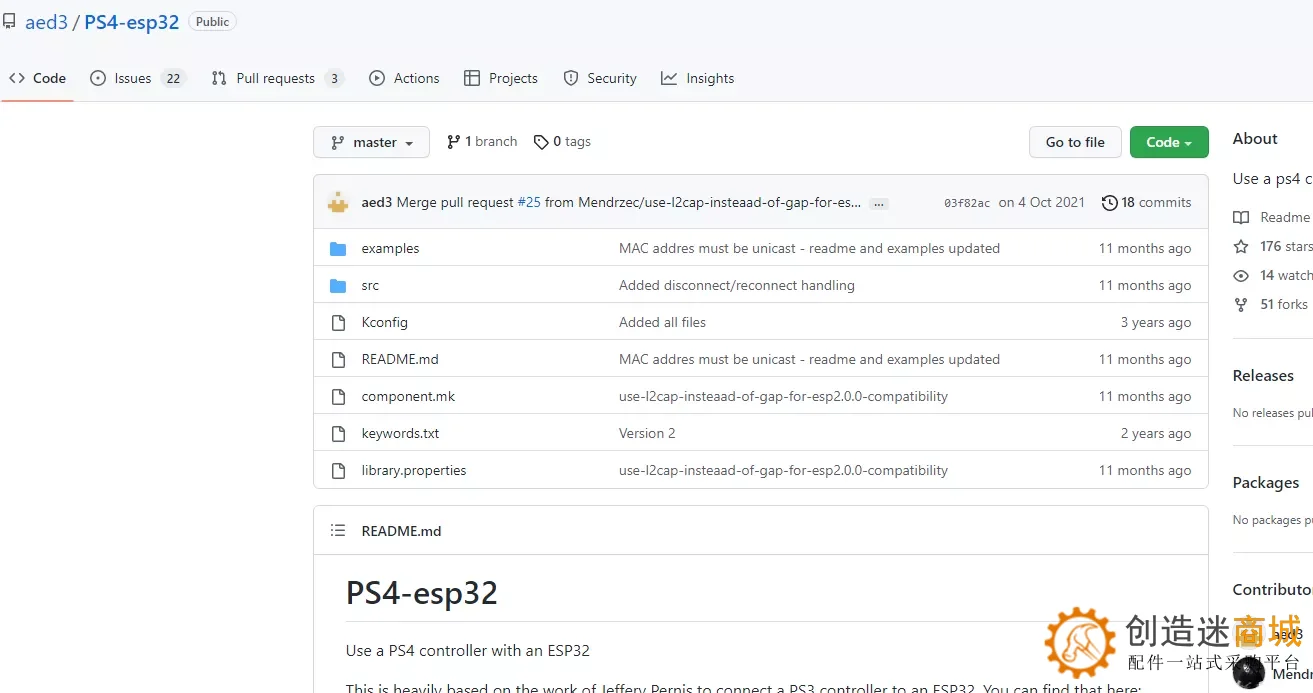
Task: Open the green Code dropdown button
Action: (1169, 142)
